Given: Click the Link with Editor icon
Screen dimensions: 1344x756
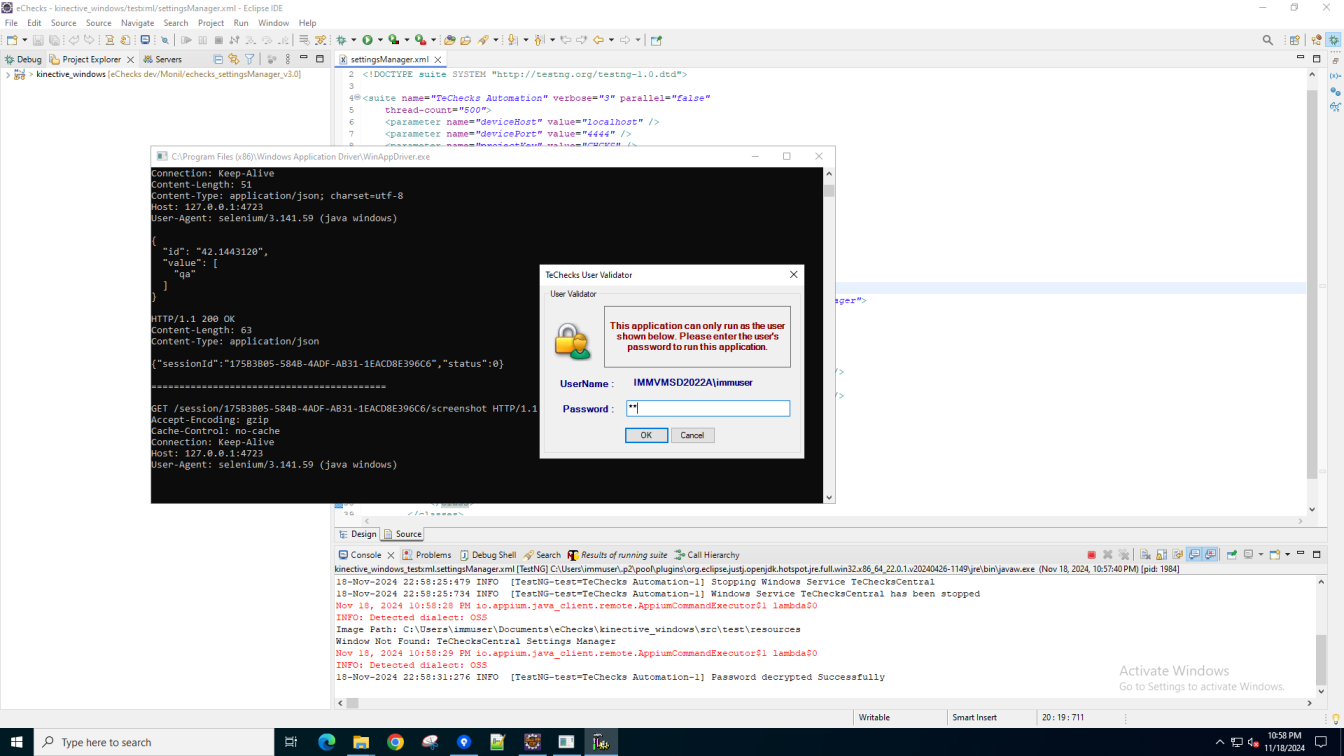Looking at the screenshot, I should (234, 59).
